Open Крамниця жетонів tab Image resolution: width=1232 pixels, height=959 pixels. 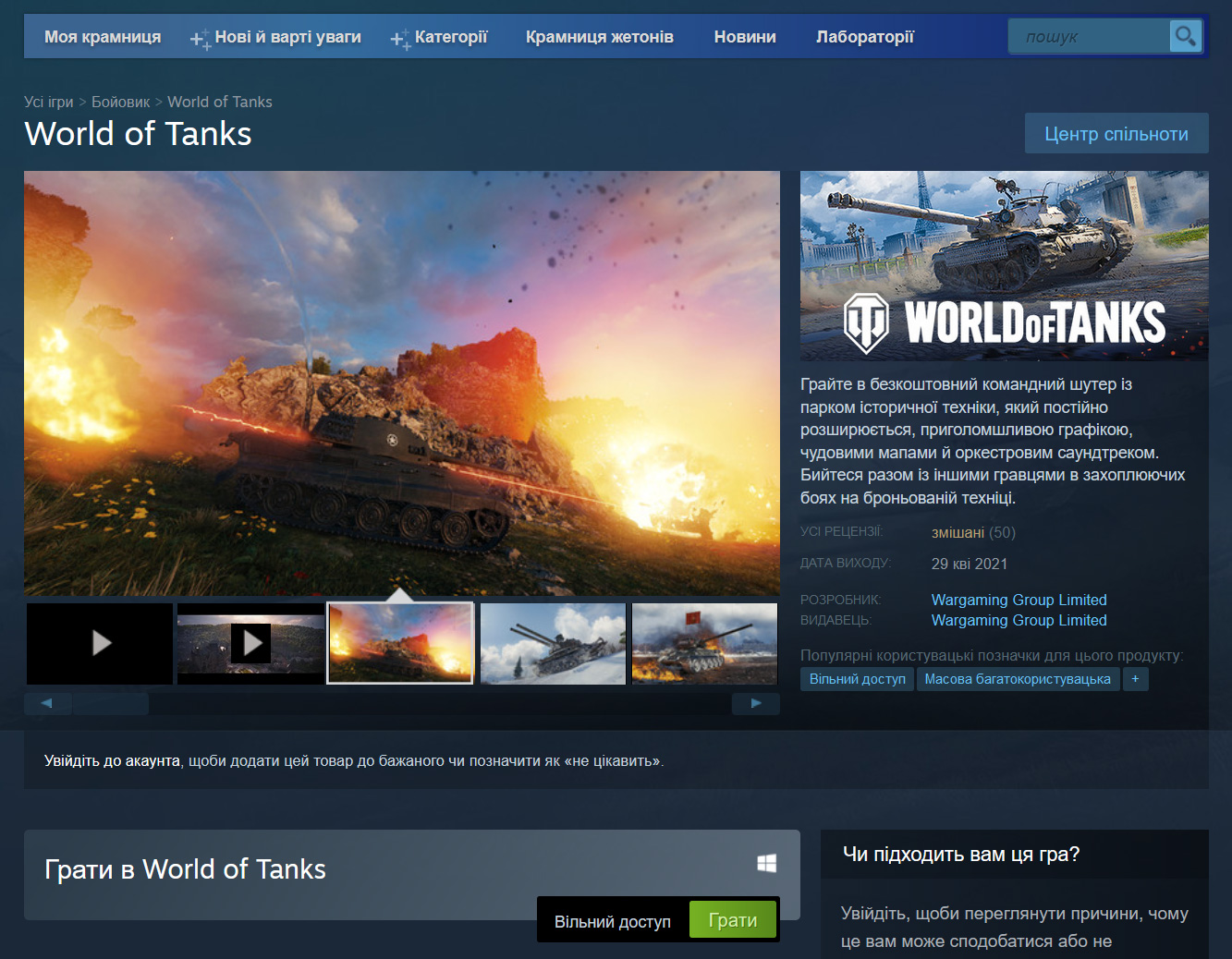(600, 37)
